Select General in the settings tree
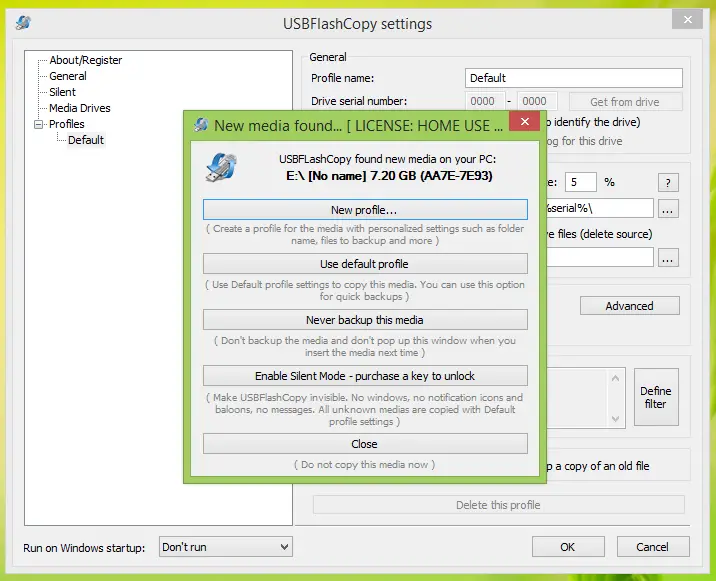 pos(68,76)
